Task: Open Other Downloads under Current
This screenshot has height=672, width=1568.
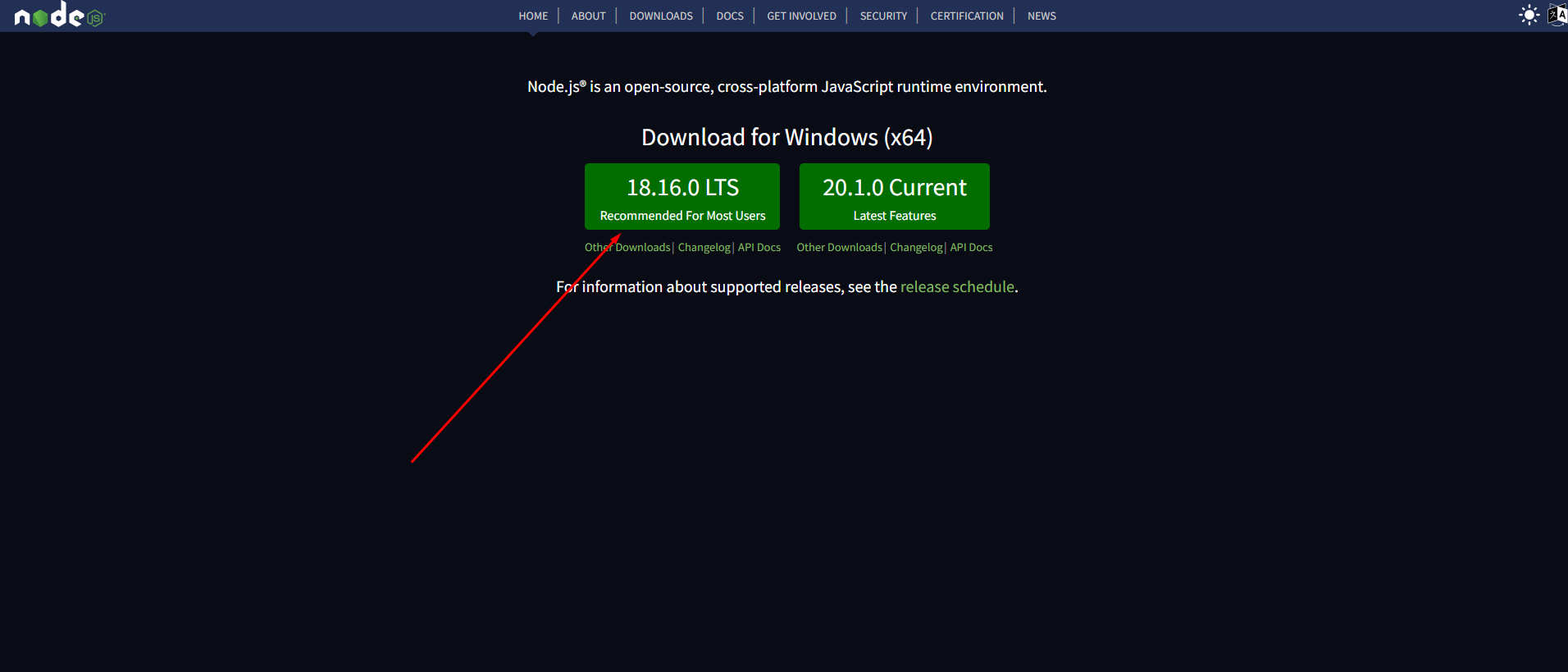Action: [x=839, y=248]
